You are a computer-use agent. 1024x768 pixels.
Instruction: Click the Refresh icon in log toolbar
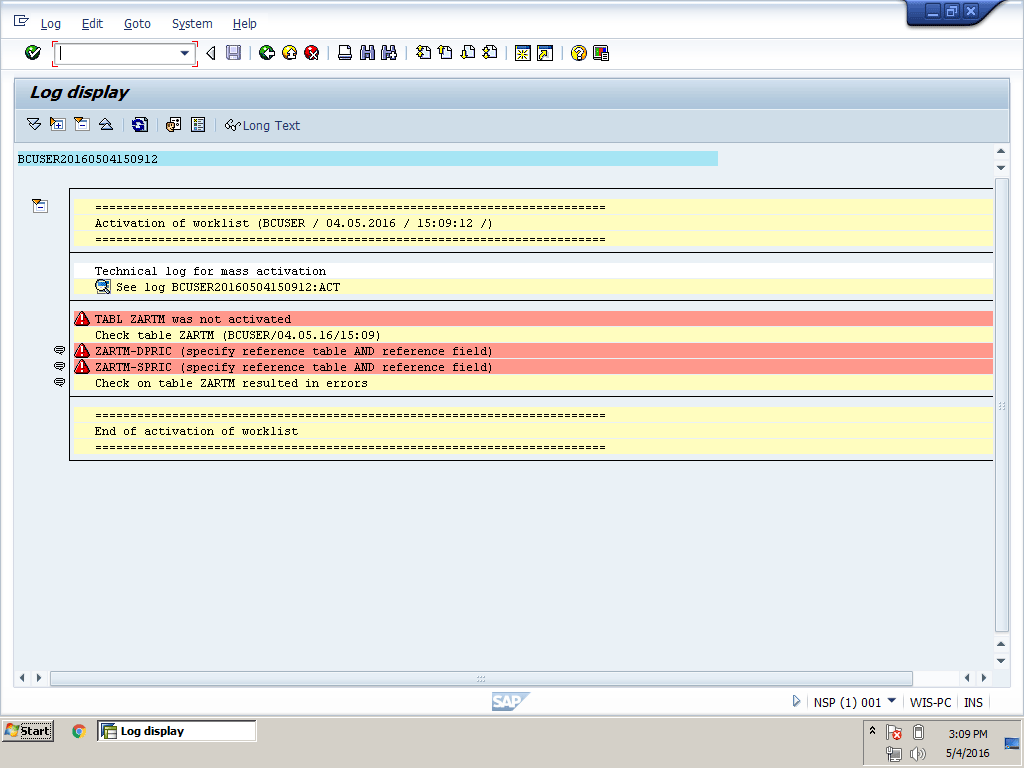(140, 125)
